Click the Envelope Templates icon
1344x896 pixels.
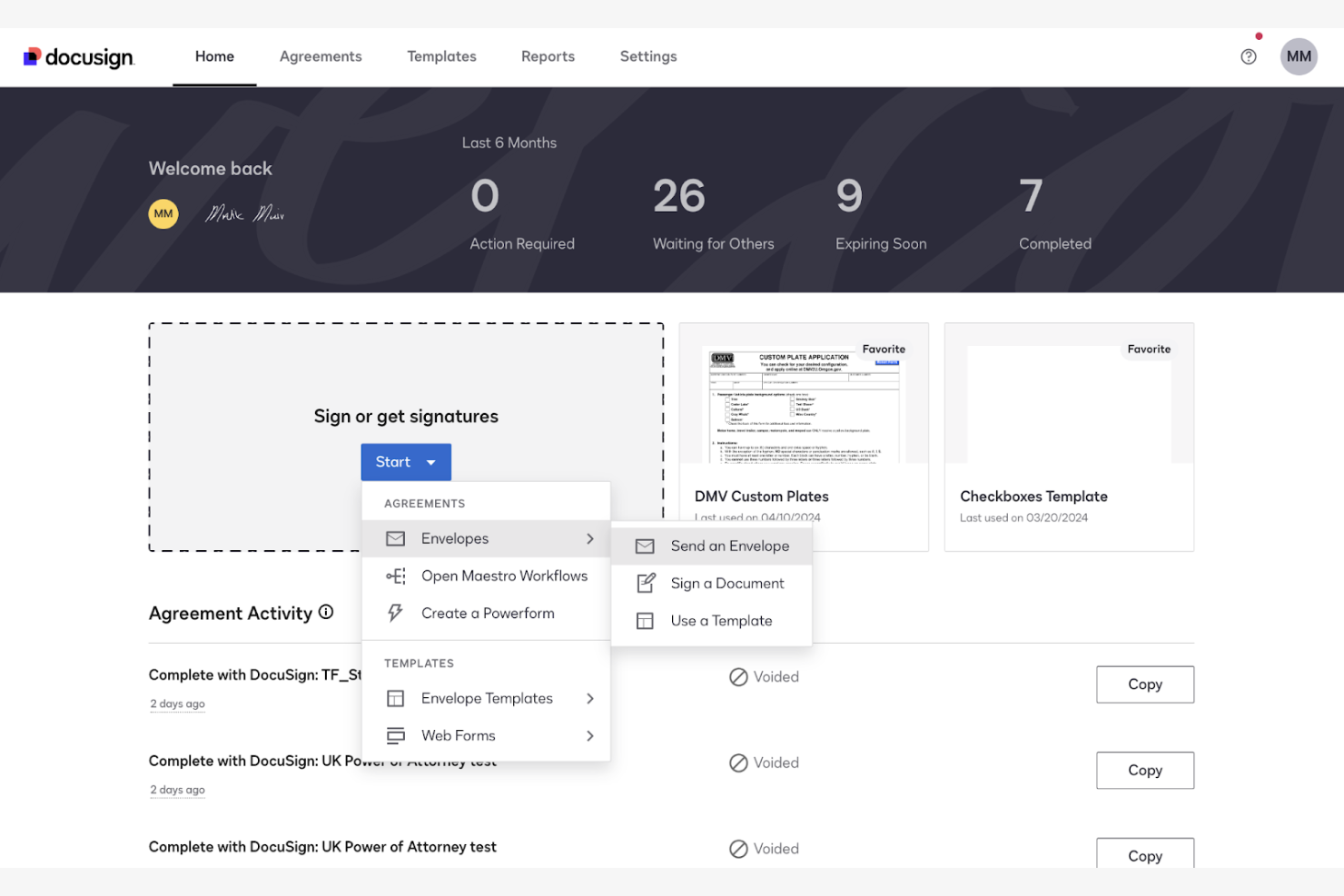coord(395,698)
